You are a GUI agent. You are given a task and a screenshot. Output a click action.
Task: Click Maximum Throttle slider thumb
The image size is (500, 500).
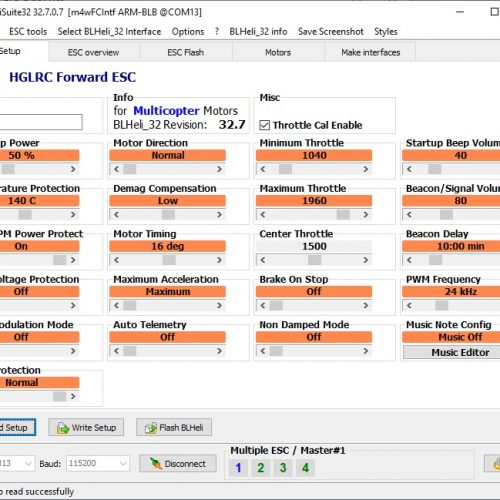(343, 214)
